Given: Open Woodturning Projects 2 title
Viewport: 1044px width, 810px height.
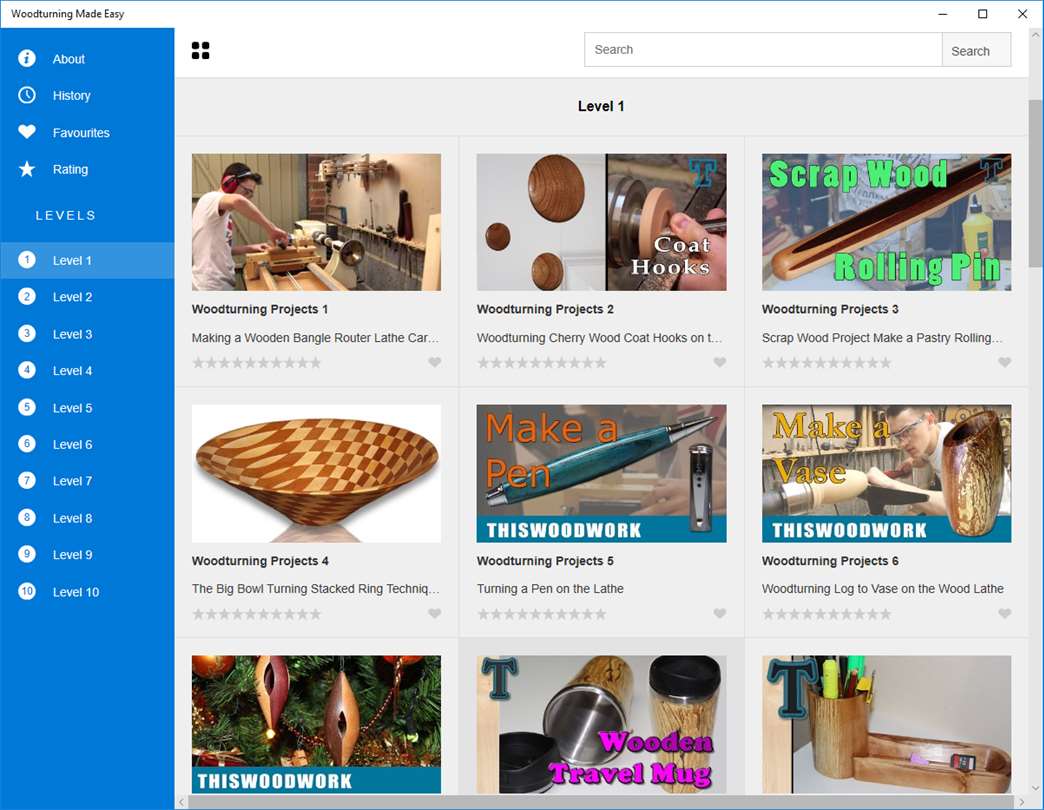Looking at the screenshot, I should tap(545, 309).
